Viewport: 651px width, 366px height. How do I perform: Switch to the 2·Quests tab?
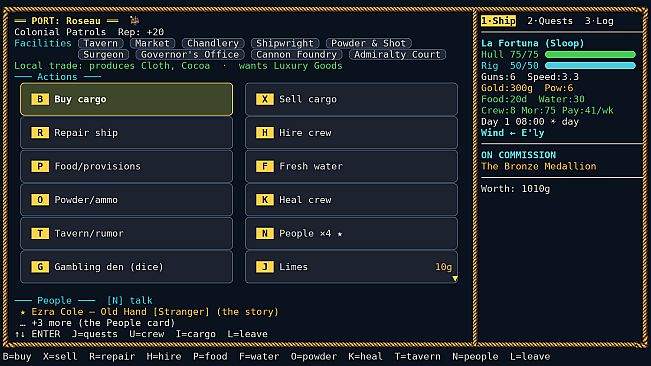550,21
